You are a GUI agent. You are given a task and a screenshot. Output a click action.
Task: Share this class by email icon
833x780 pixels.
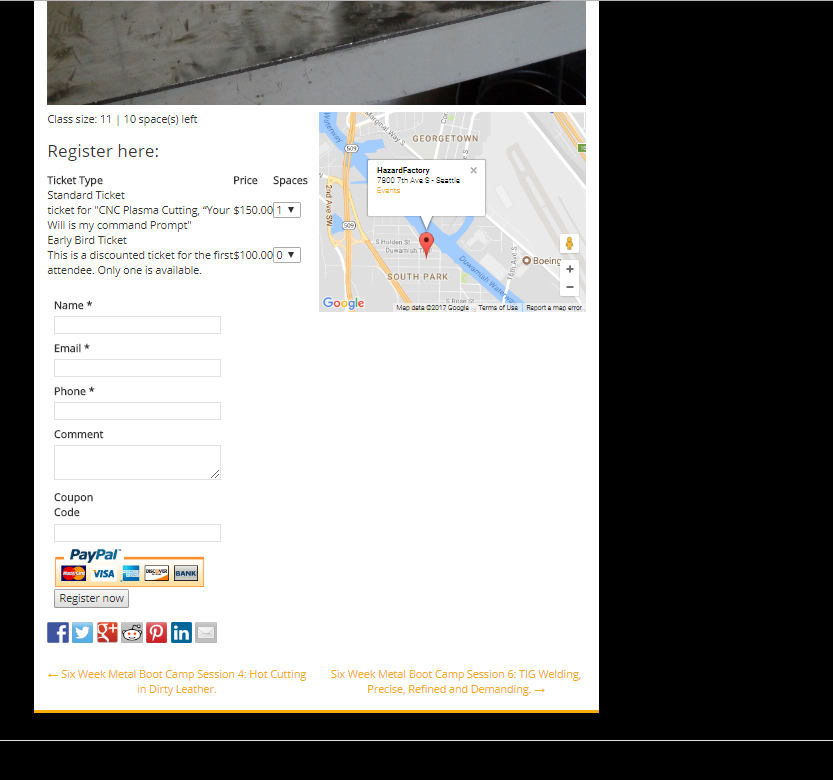click(x=206, y=632)
